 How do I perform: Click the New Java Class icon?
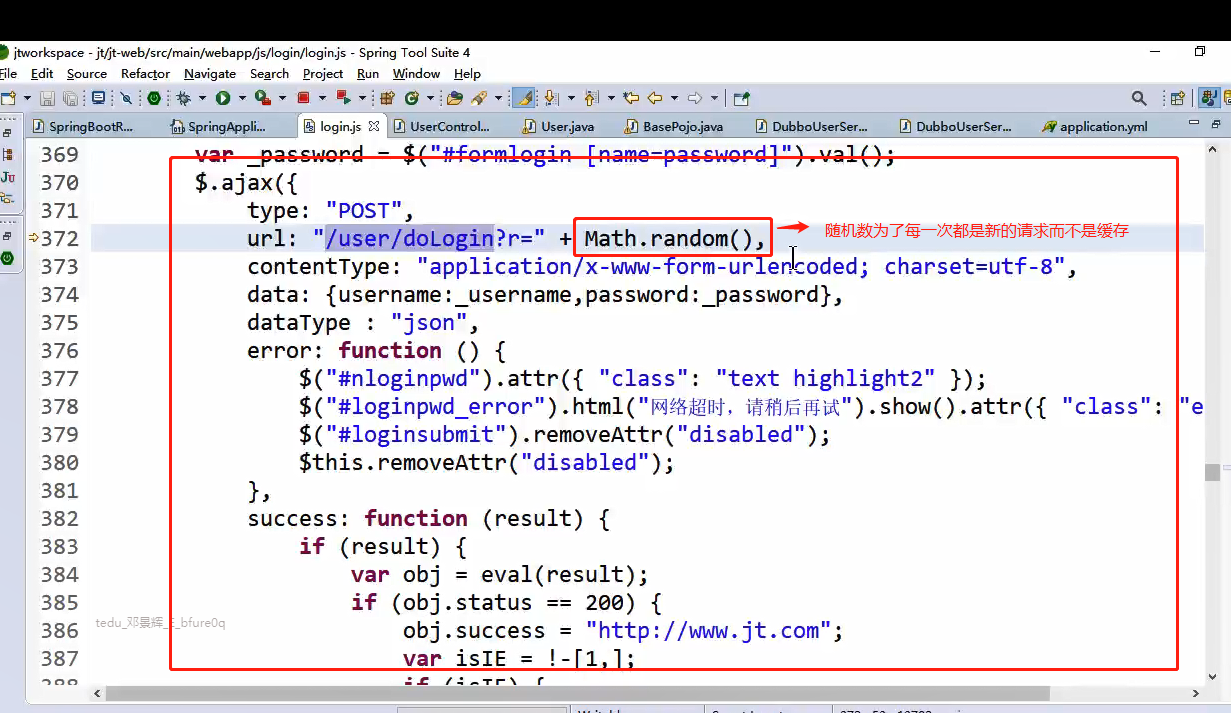click(412, 98)
